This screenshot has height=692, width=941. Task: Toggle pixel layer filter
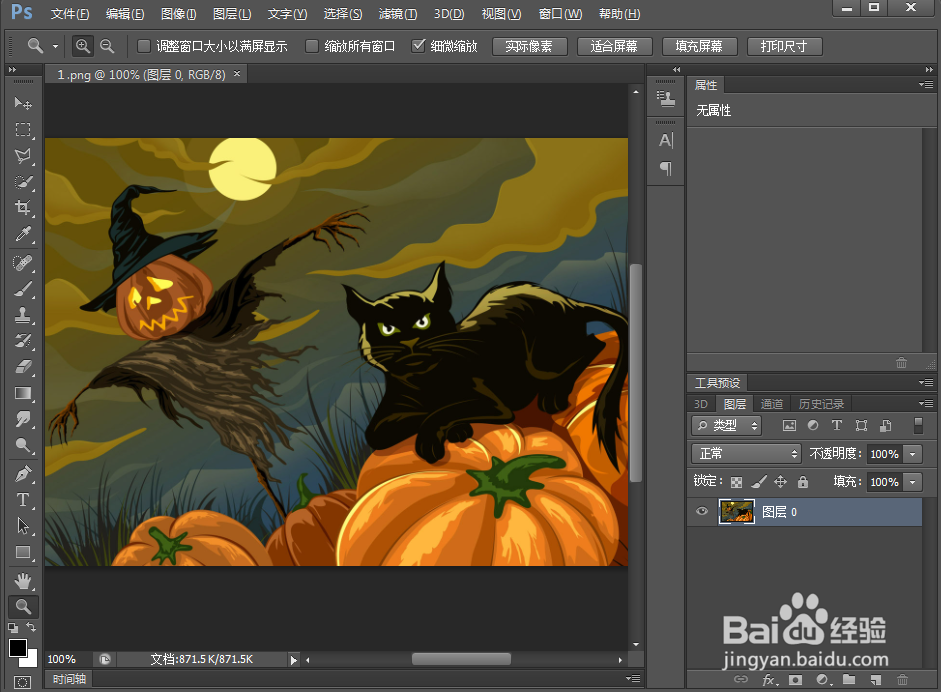(x=789, y=426)
